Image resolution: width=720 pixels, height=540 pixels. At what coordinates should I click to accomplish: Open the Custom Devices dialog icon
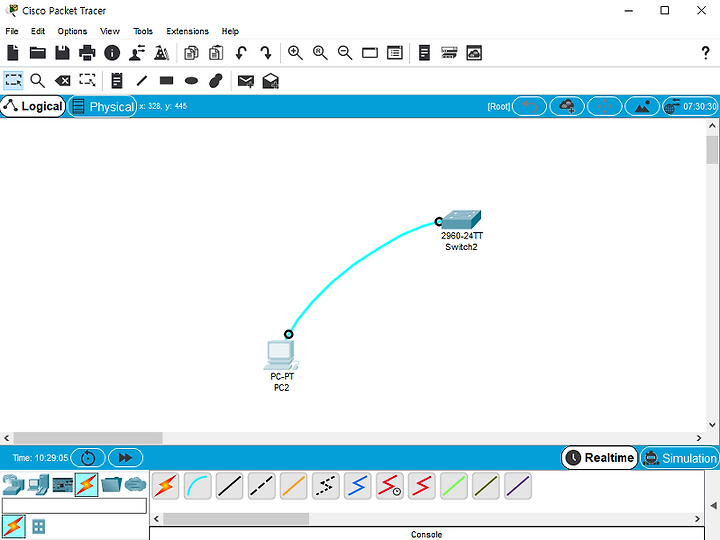point(394,53)
